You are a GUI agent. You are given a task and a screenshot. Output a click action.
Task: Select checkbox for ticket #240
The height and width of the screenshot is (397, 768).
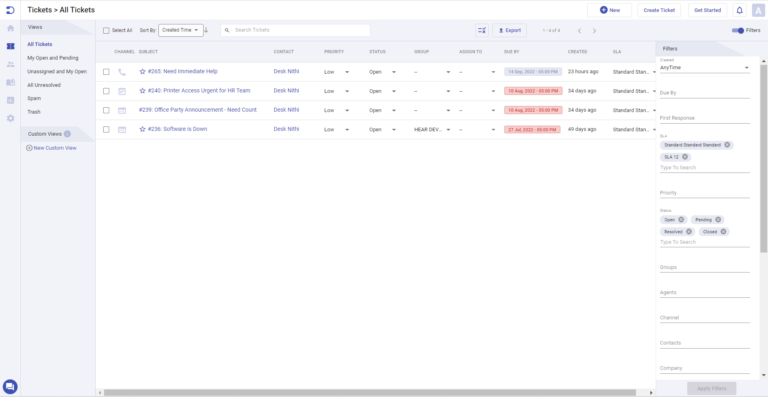106,91
